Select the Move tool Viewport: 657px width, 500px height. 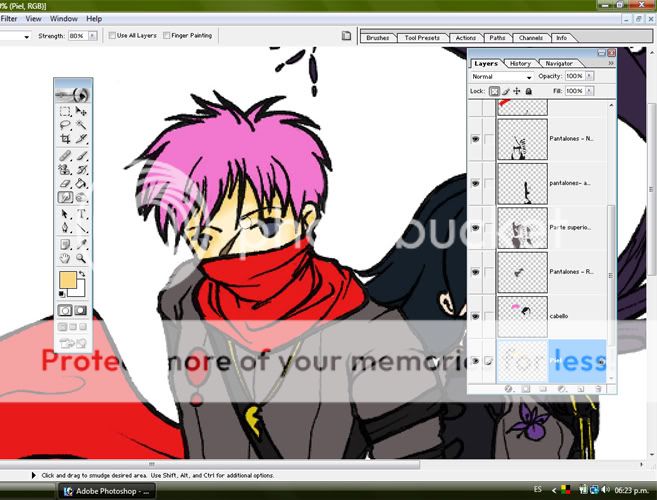tap(81, 112)
